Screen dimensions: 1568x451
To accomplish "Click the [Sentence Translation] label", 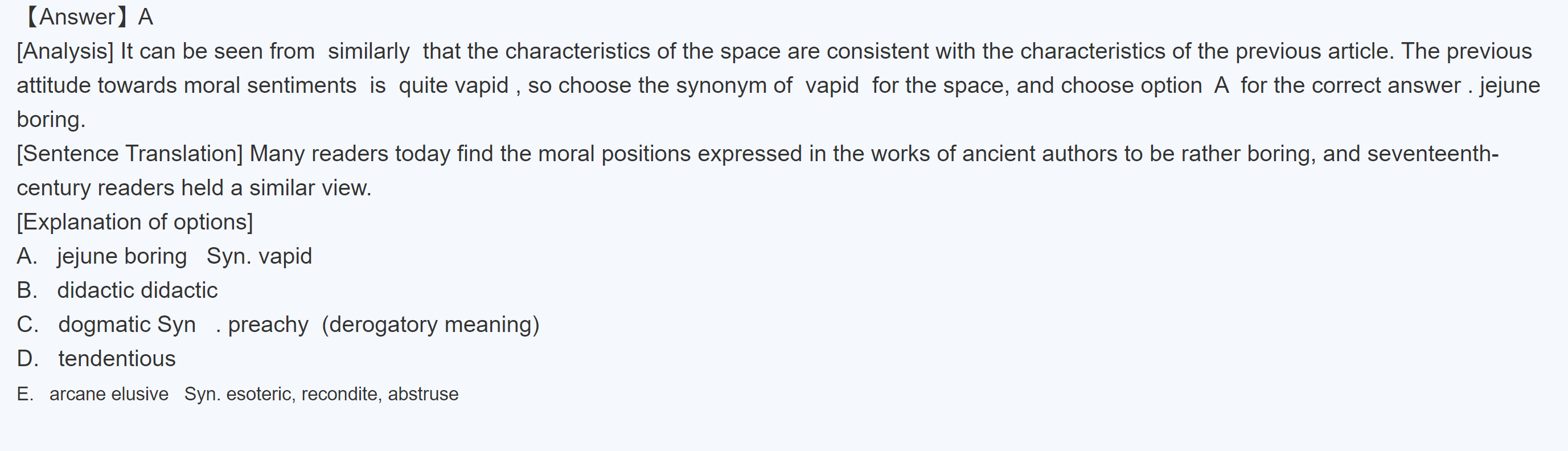I will pos(130,153).
